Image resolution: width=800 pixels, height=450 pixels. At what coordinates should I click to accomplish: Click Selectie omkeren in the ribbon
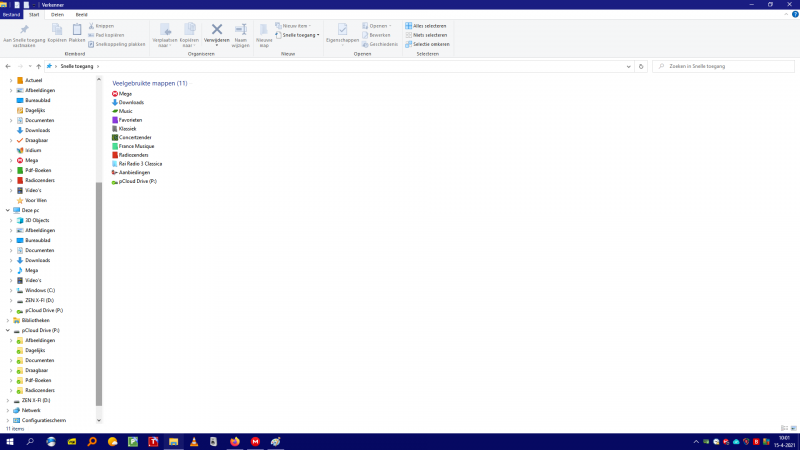pyautogui.click(x=427, y=44)
